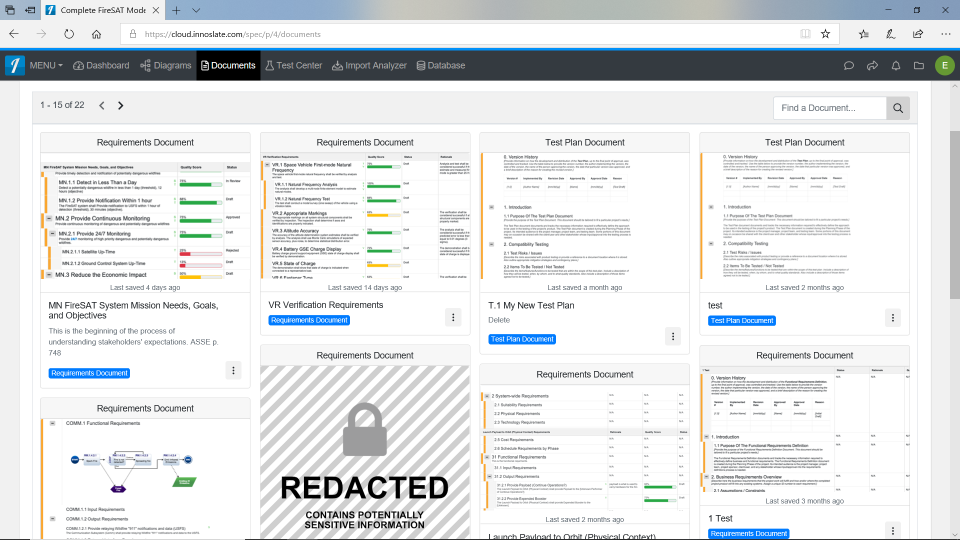Refresh the browser page
Viewport: 960px width, 540px height.
[x=69, y=34]
